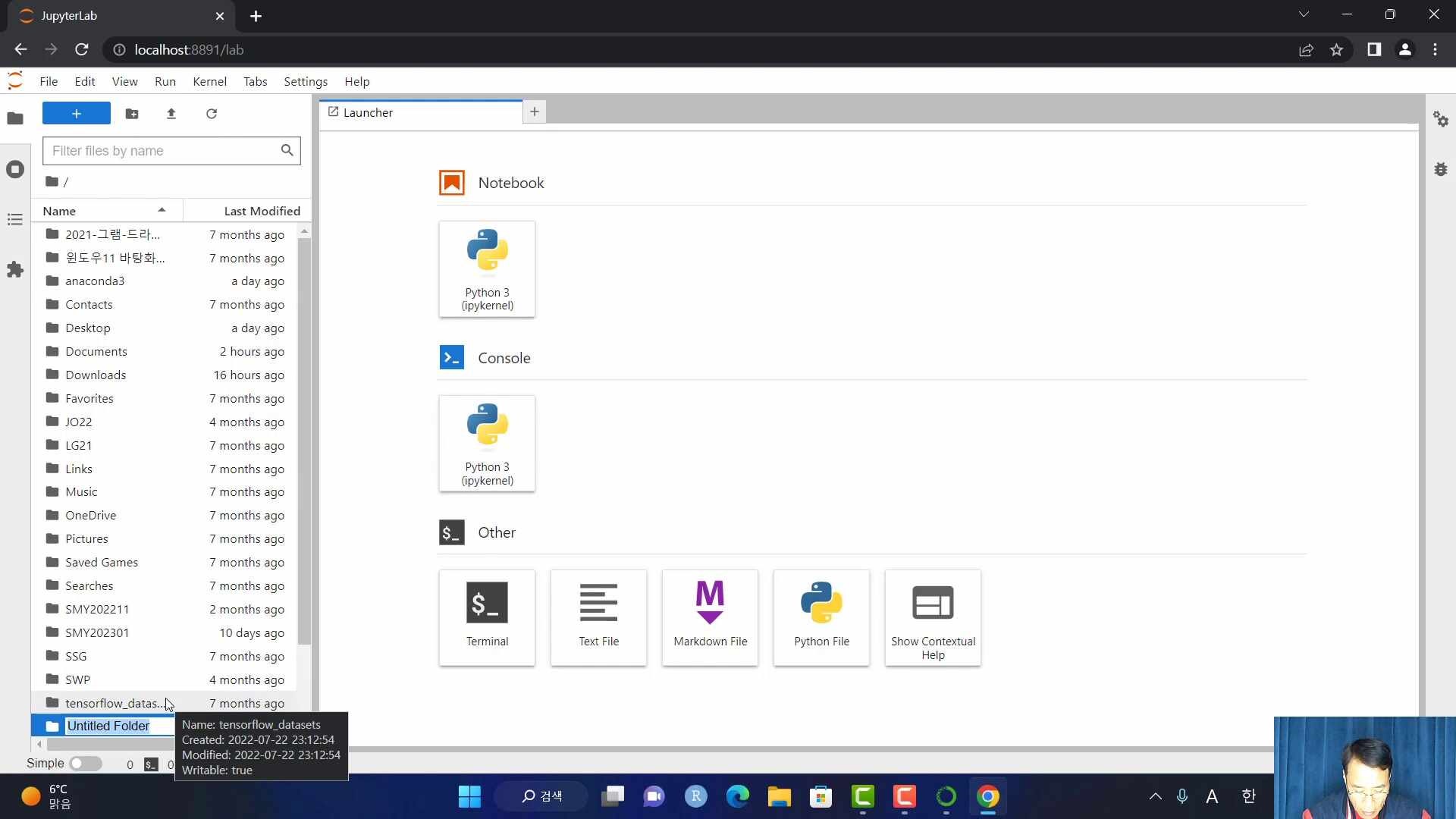Image resolution: width=1456 pixels, height=819 pixels.
Task: Open a new Terminal from launcher
Action: point(487,618)
